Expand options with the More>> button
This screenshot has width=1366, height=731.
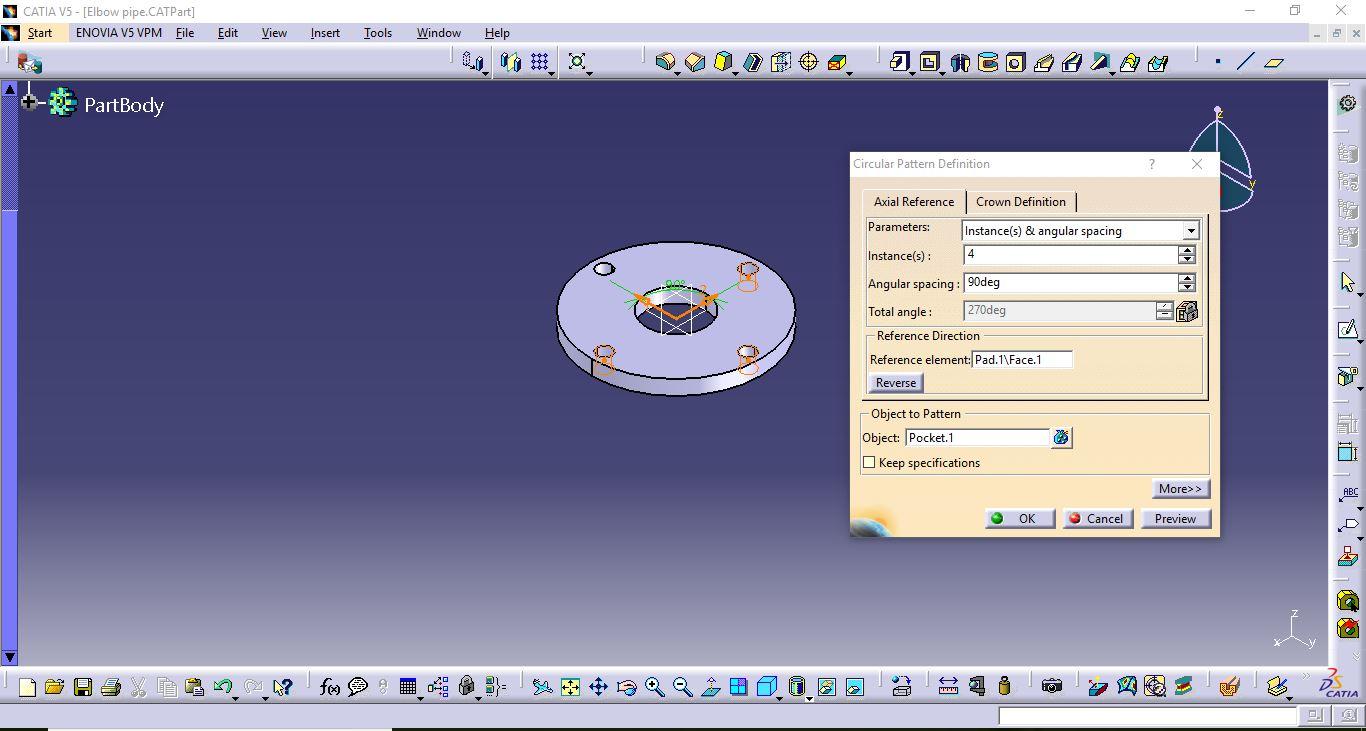point(1180,489)
